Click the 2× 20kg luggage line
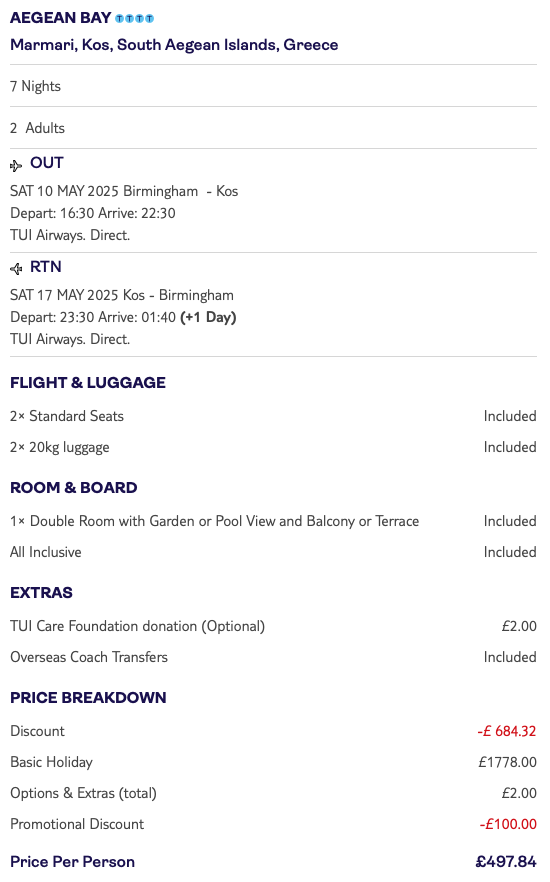This screenshot has height=882, width=550. coord(60,447)
